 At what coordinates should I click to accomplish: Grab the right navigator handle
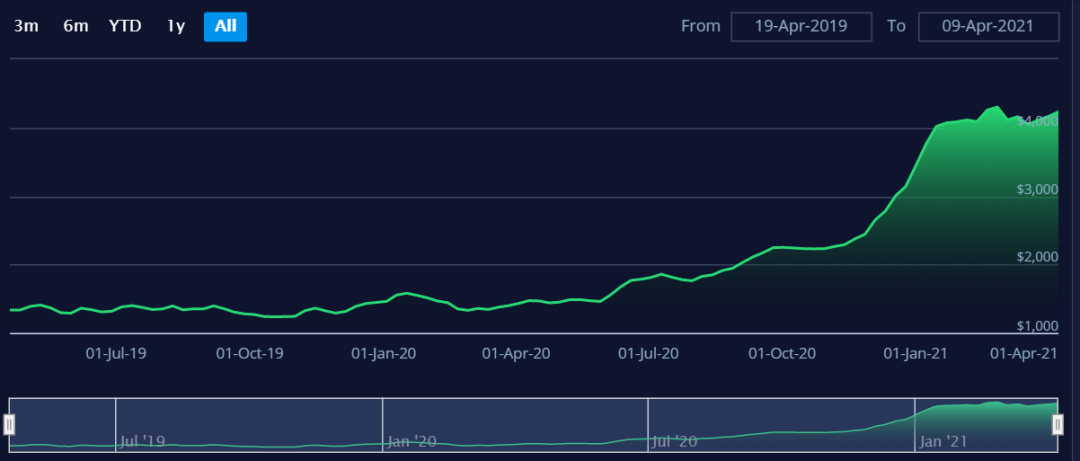1057,426
